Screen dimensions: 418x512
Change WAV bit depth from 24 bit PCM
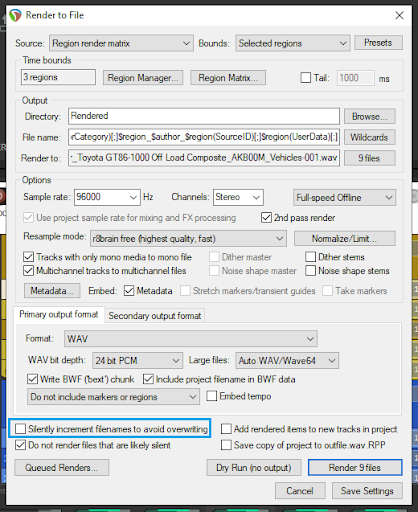(137, 360)
